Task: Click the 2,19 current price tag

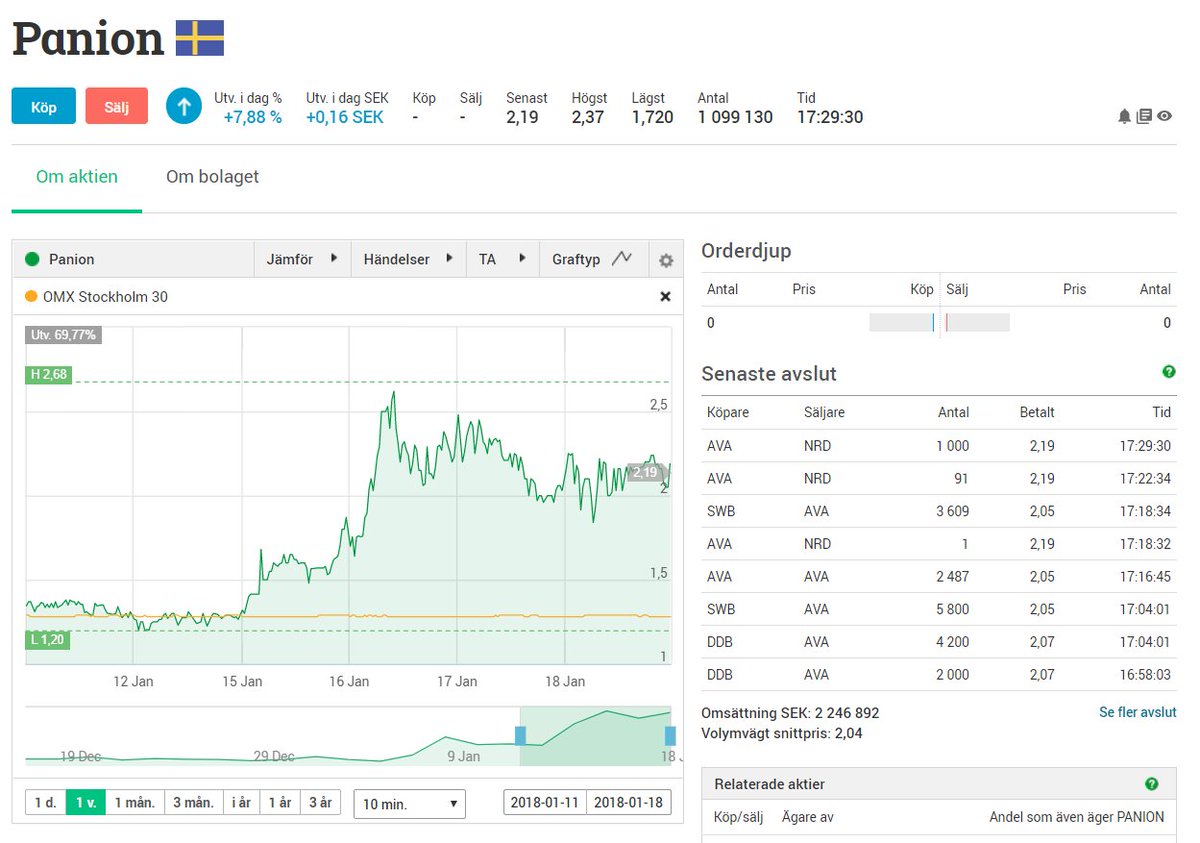Action: click(x=645, y=472)
